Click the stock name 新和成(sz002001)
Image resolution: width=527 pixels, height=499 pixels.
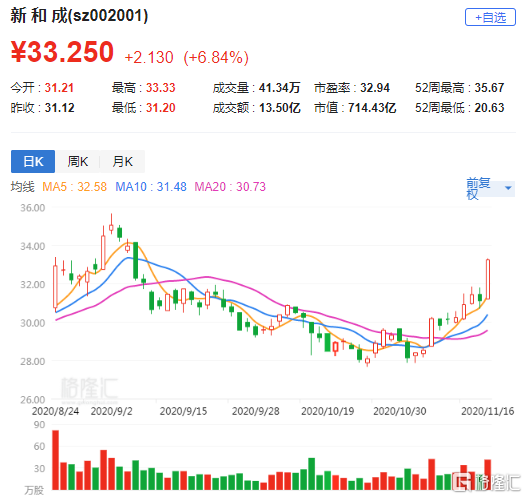pyautogui.click(x=79, y=15)
